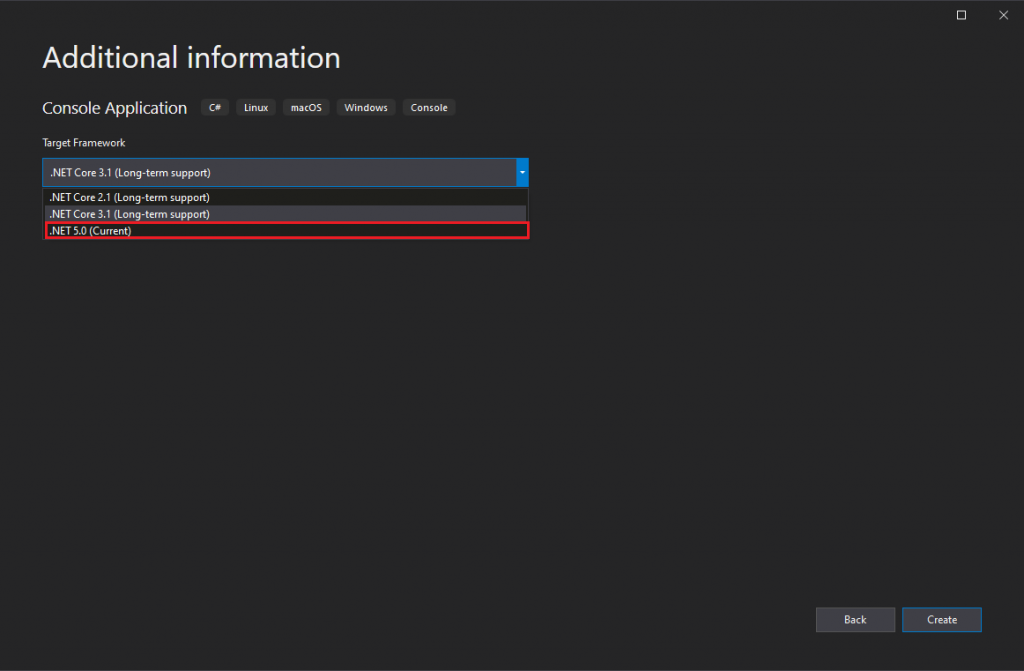The width and height of the screenshot is (1024, 671).
Task: Close the dialog window
Action: [1003, 15]
